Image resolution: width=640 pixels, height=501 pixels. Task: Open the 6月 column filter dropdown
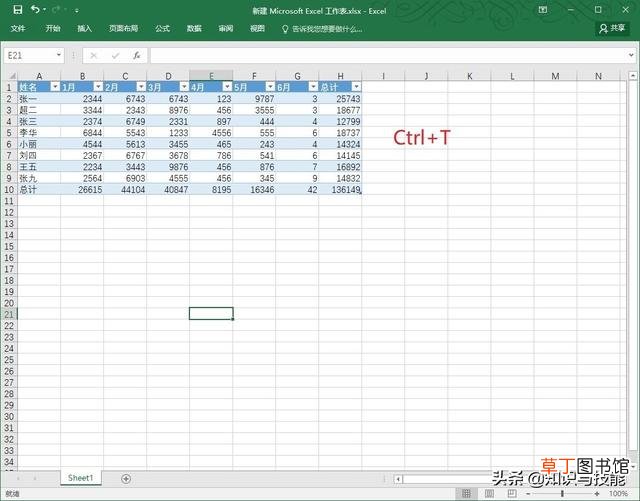tap(313, 87)
